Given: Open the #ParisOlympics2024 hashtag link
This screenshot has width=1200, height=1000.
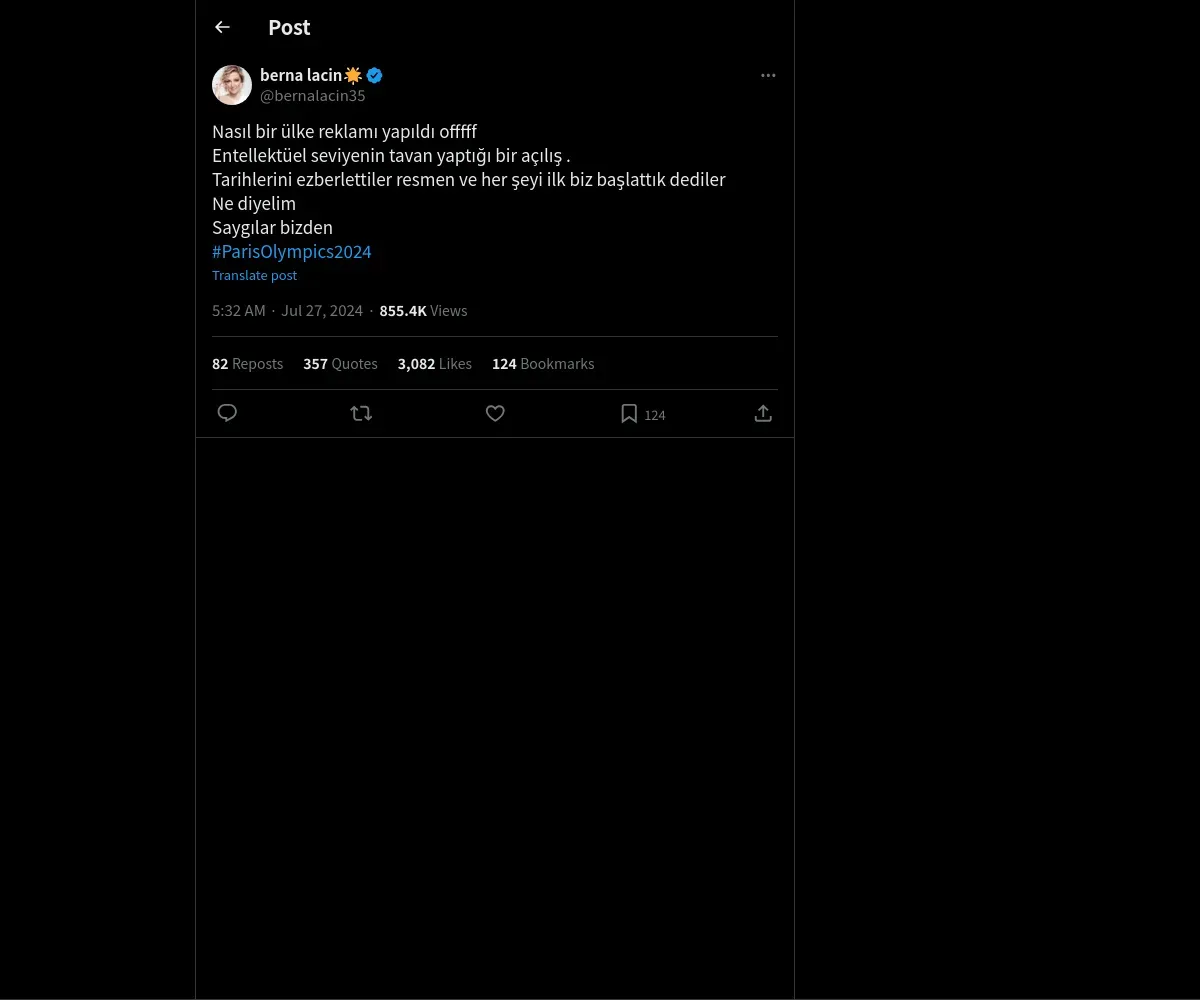Looking at the screenshot, I should [x=292, y=251].
